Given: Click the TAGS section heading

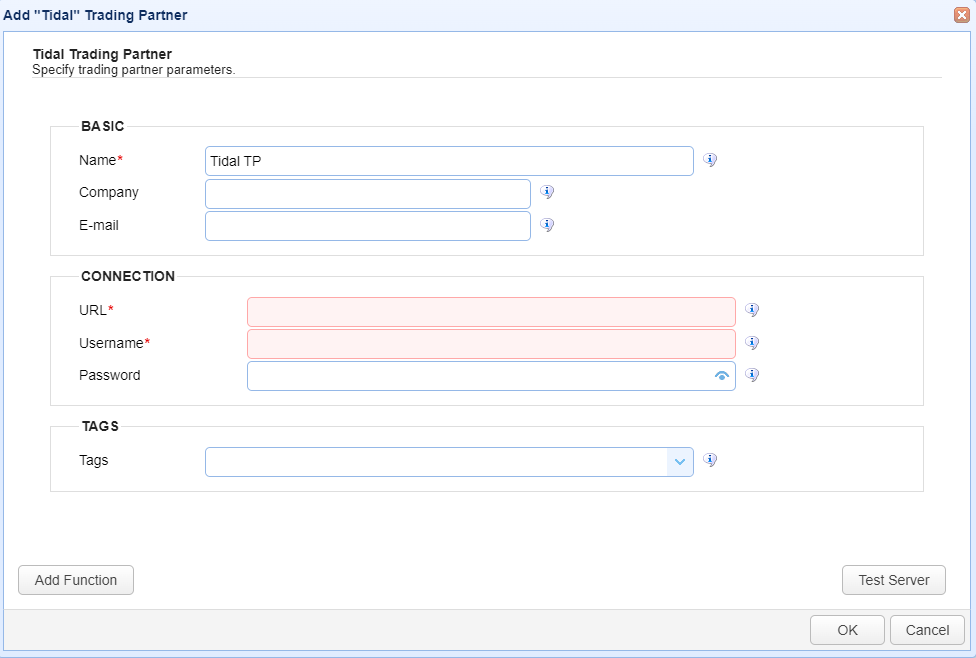Looking at the screenshot, I should coord(100,426).
